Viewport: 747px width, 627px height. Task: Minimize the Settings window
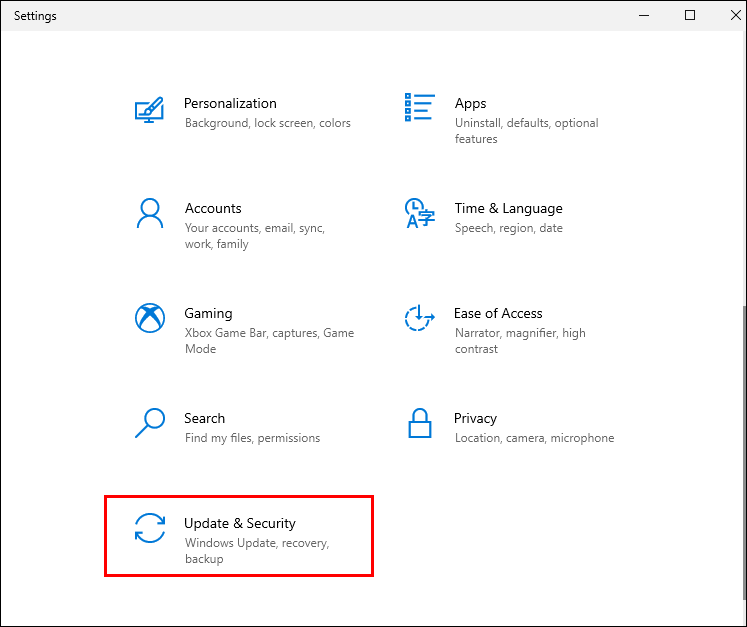point(644,15)
